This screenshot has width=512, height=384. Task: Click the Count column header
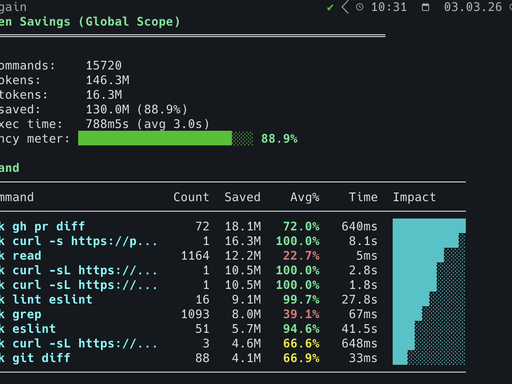[x=191, y=197]
